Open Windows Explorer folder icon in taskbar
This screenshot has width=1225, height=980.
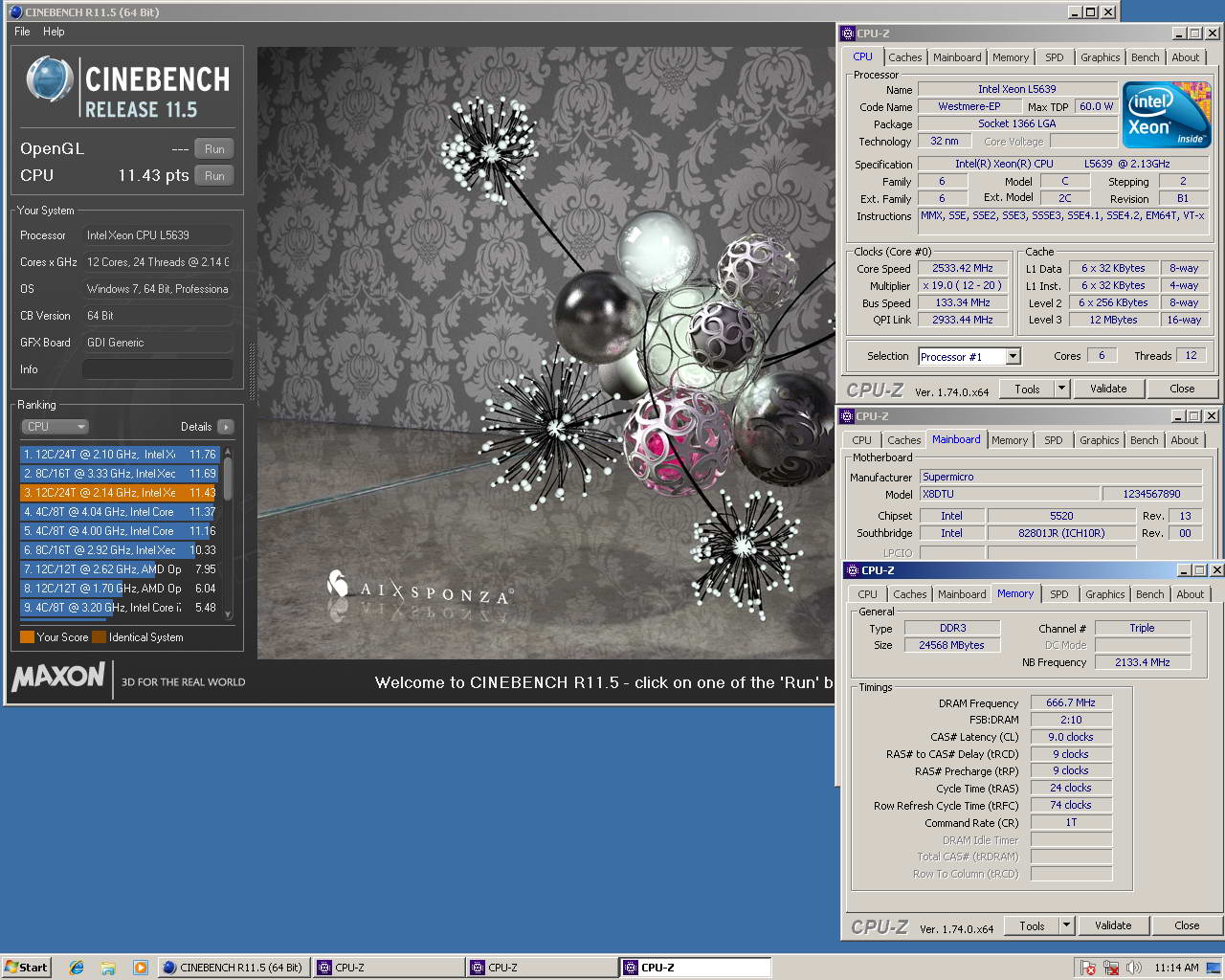[108, 968]
